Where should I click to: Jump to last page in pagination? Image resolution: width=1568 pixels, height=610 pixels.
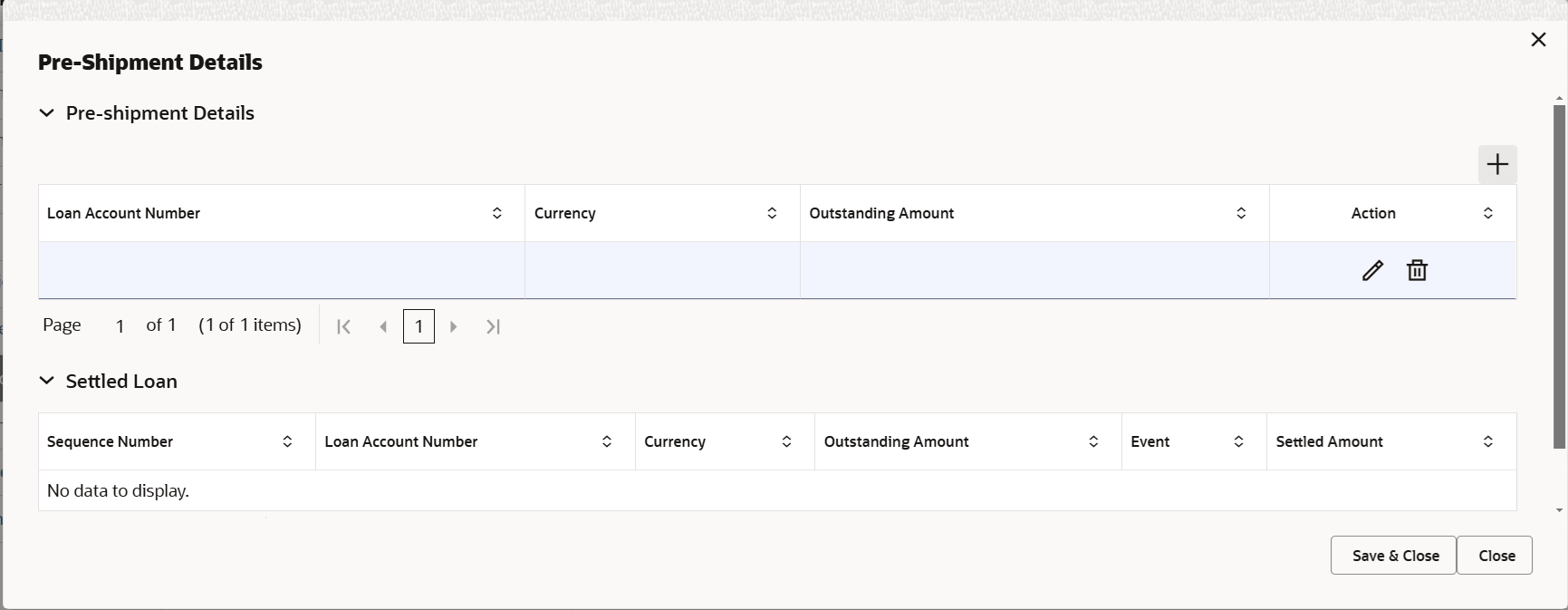(x=493, y=326)
